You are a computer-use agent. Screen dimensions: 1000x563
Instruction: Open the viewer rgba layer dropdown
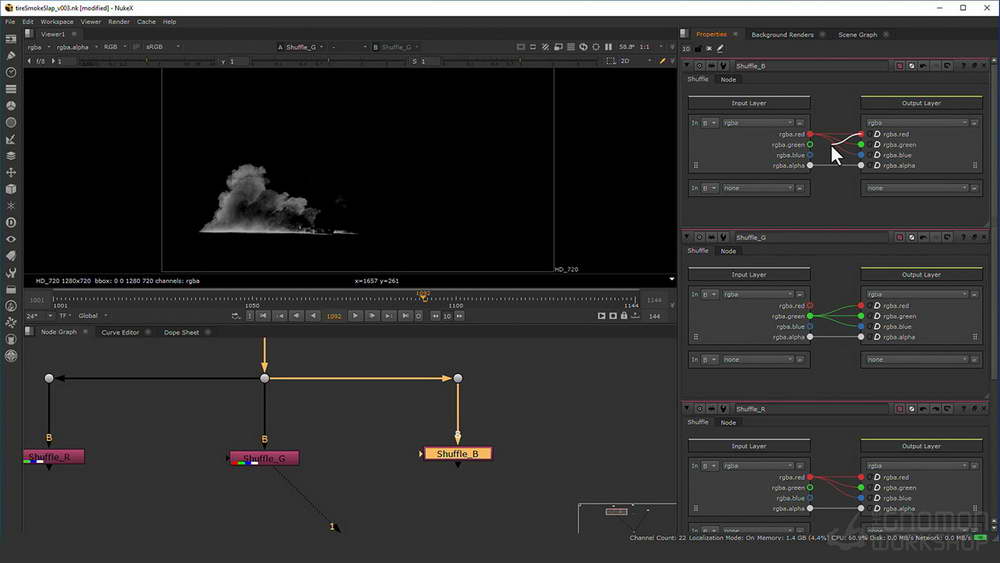39,47
